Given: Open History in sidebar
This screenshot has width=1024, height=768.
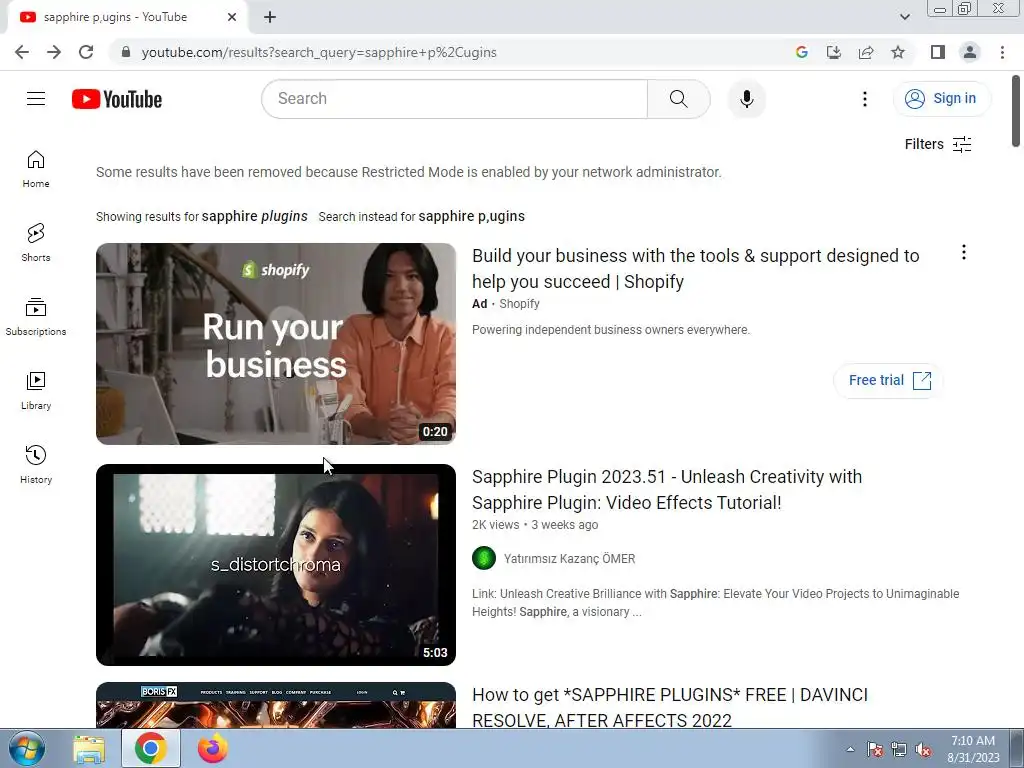Looking at the screenshot, I should point(36,464).
